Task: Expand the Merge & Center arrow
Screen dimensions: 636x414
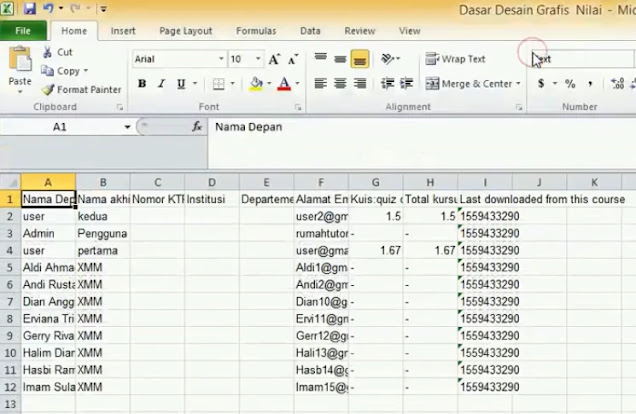Action: click(x=518, y=84)
